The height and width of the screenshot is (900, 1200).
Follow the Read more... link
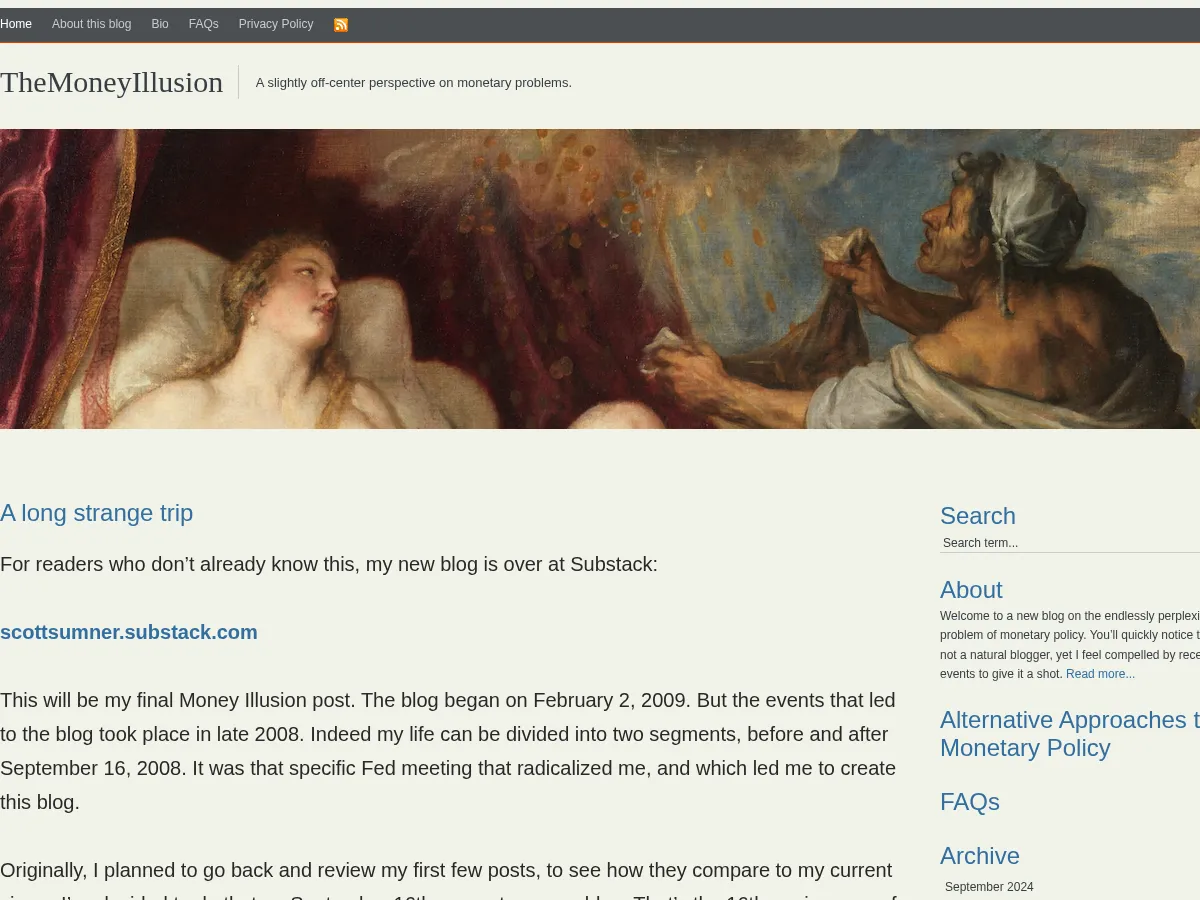pyautogui.click(x=1100, y=674)
